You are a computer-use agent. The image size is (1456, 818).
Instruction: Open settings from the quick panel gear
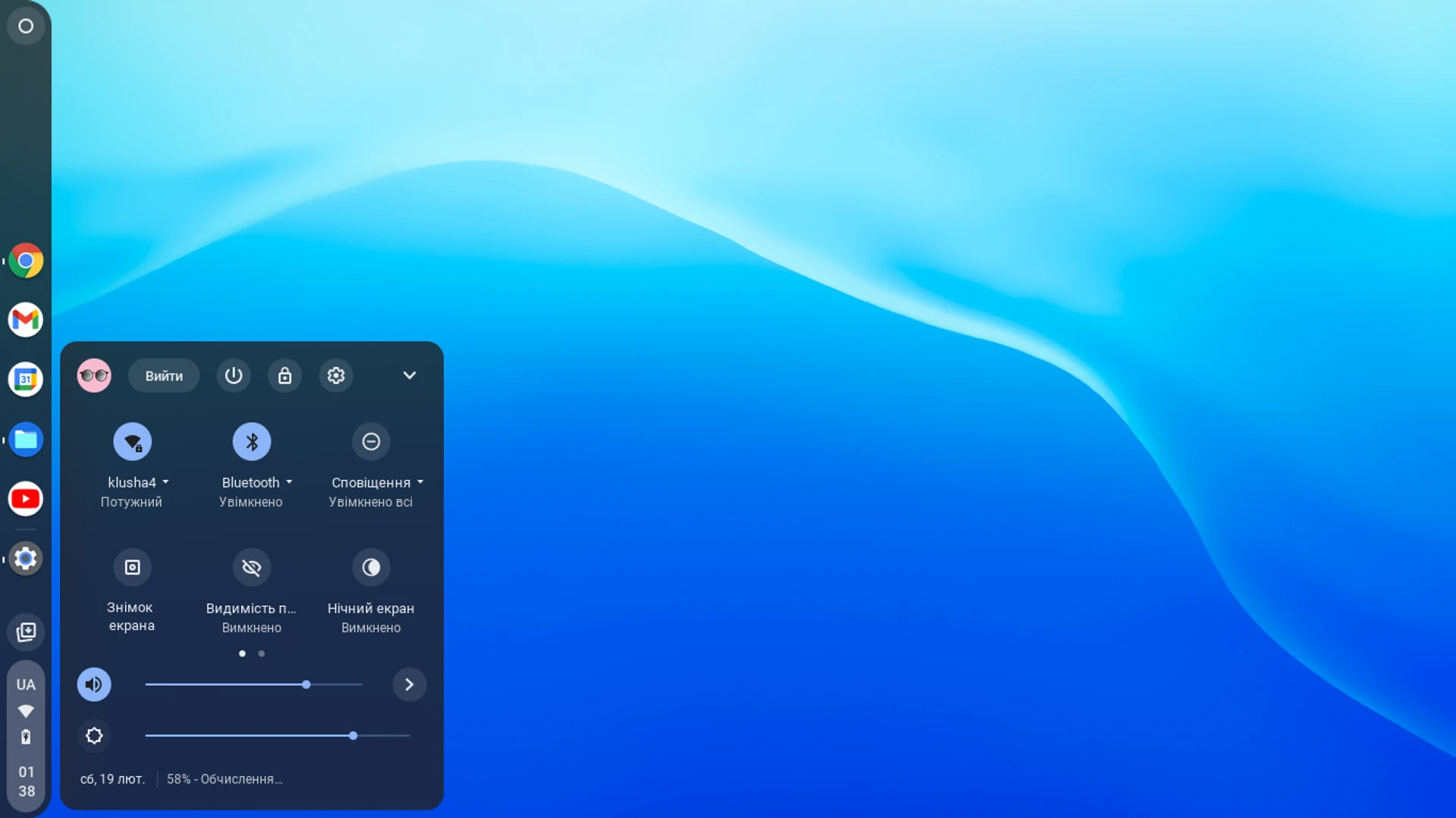pyautogui.click(x=336, y=375)
